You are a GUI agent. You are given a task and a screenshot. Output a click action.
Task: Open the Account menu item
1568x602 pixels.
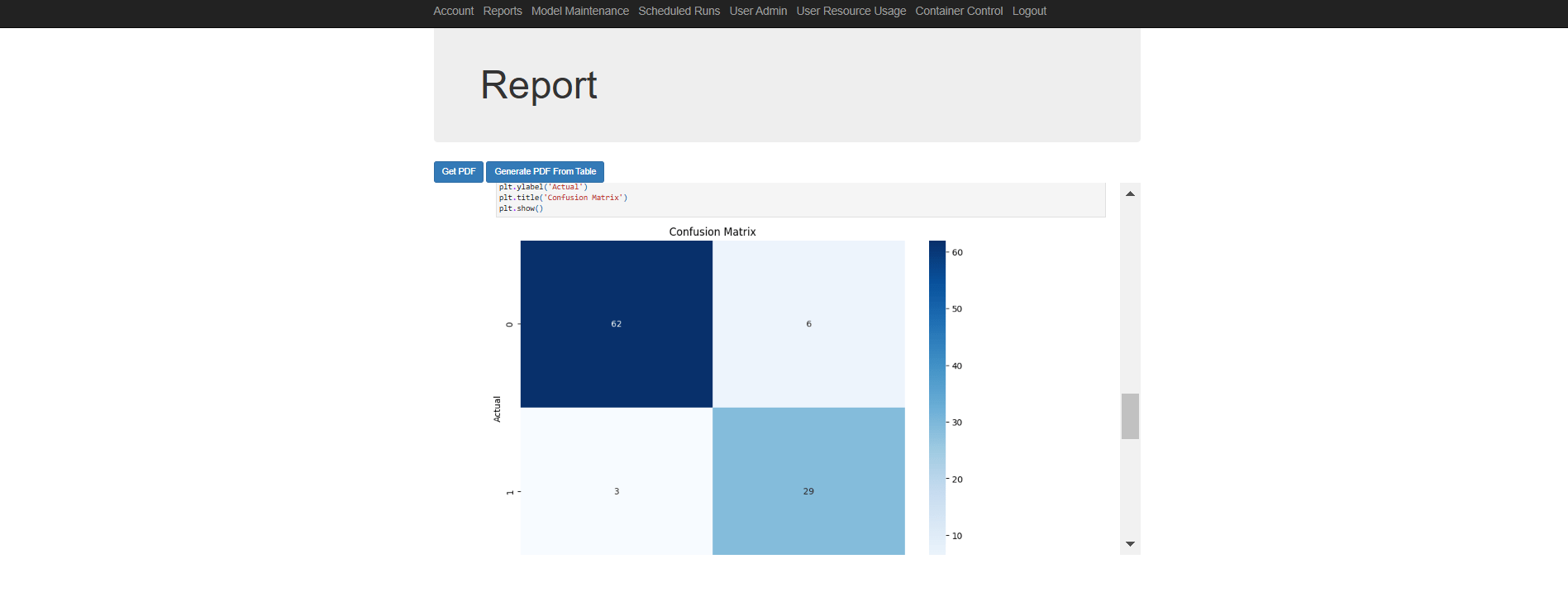tap(454, 11)
